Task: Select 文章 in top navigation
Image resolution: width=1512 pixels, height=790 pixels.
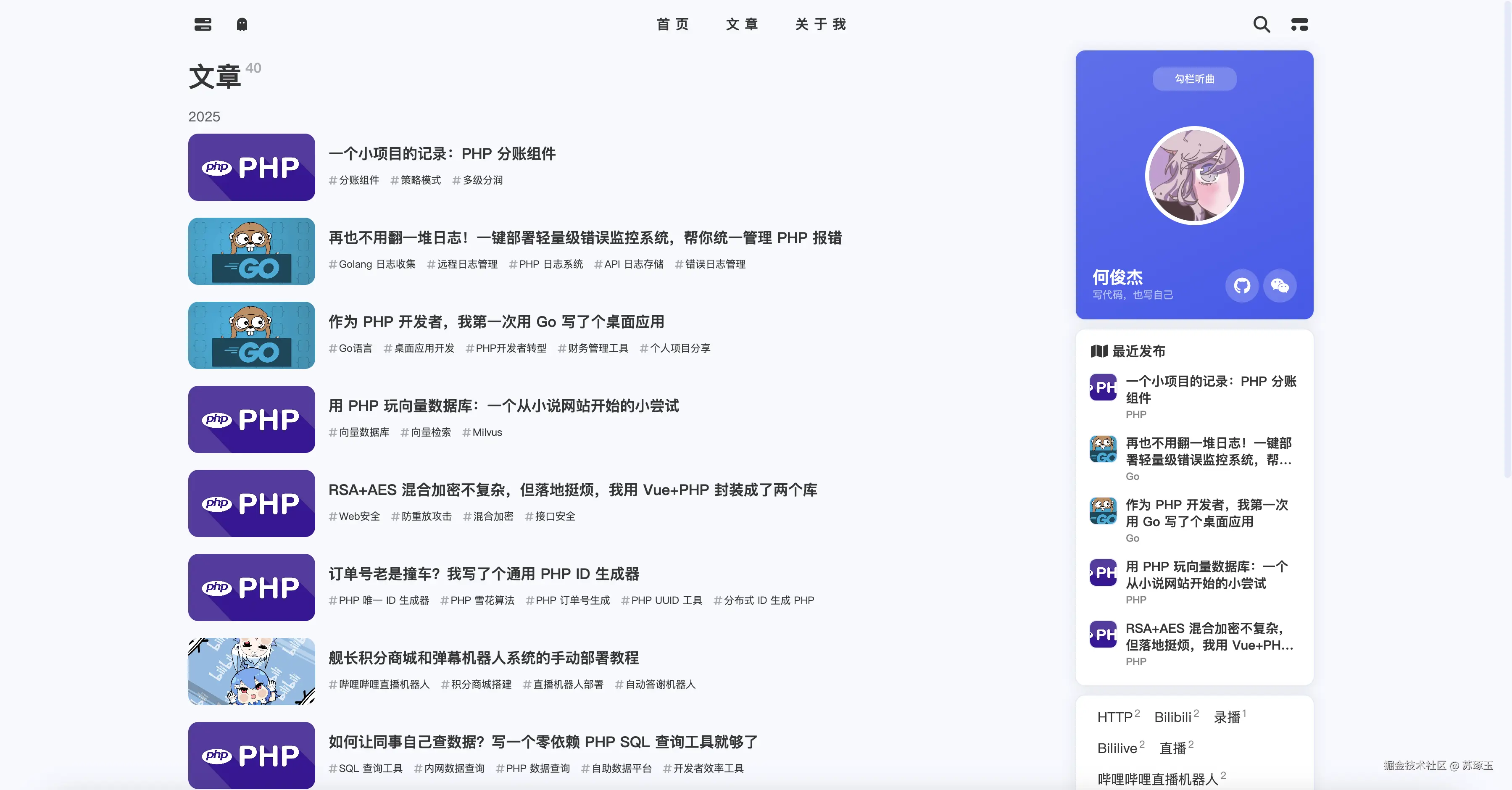Action: (x=743, y=25)
